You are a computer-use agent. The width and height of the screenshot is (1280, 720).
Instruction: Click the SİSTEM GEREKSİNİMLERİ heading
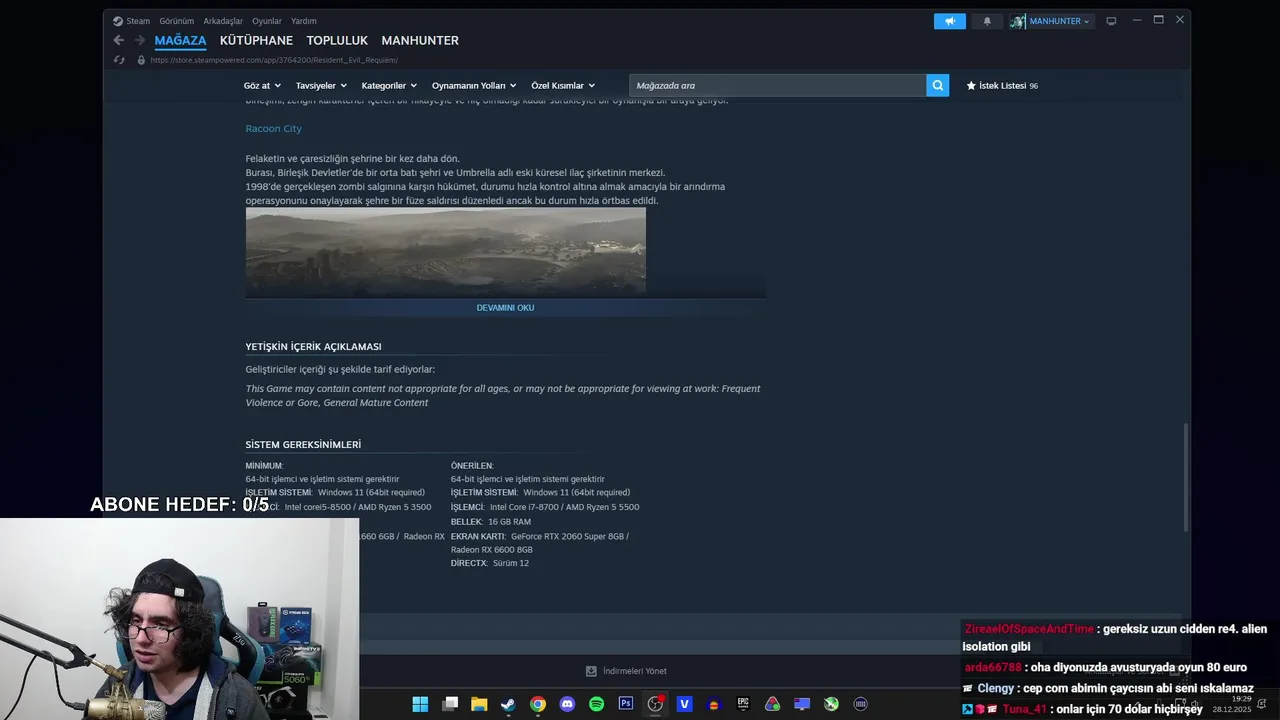click(x=303, y=445)
